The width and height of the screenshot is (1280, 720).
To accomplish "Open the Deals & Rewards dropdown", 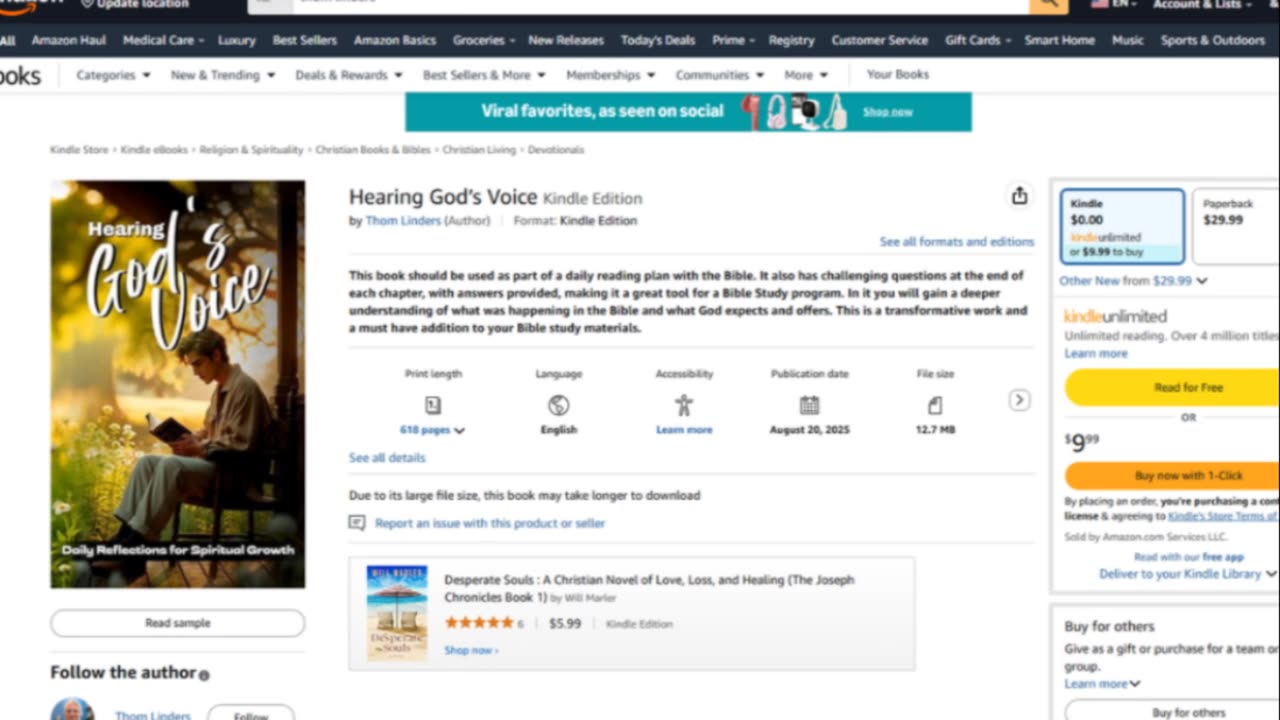I will (x=348, y=75).
